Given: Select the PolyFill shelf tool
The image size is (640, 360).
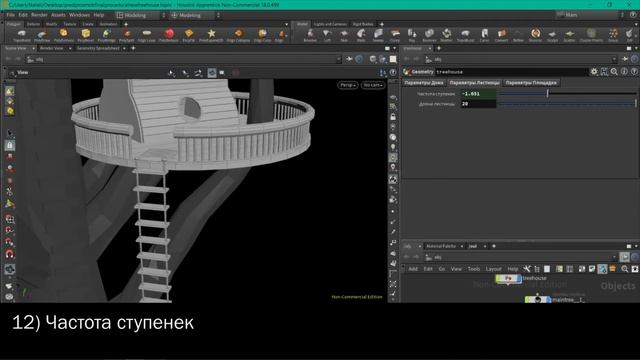Looking at the screenshot, I should tap(189, 35).
